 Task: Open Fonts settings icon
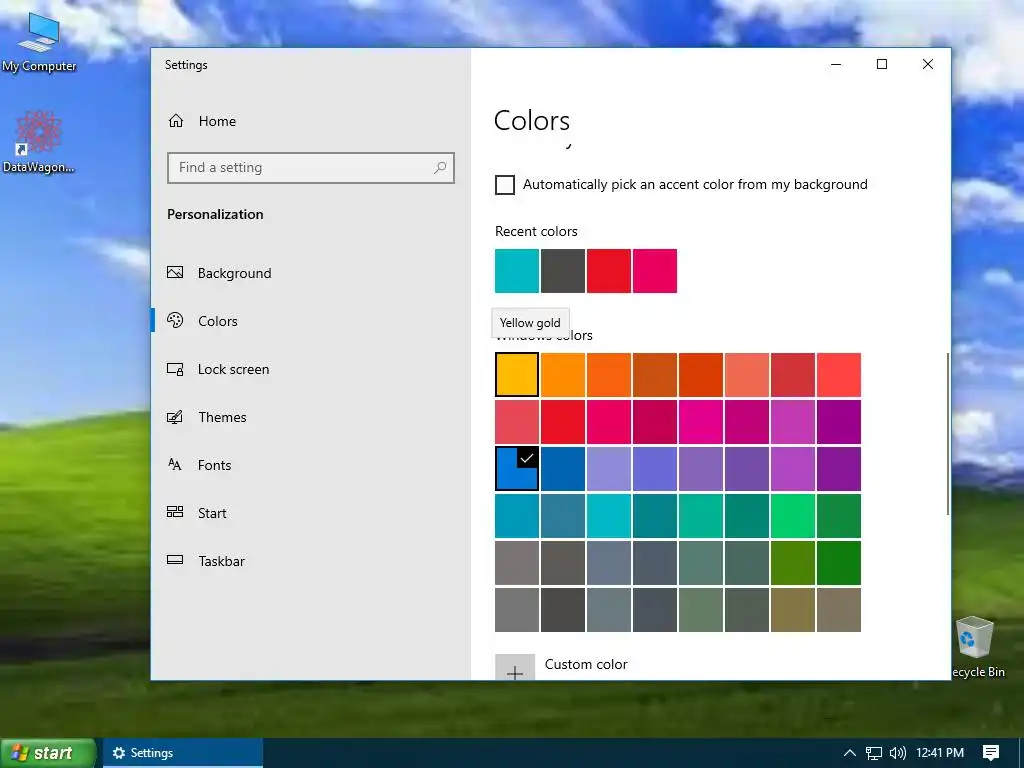coord(175,464)
